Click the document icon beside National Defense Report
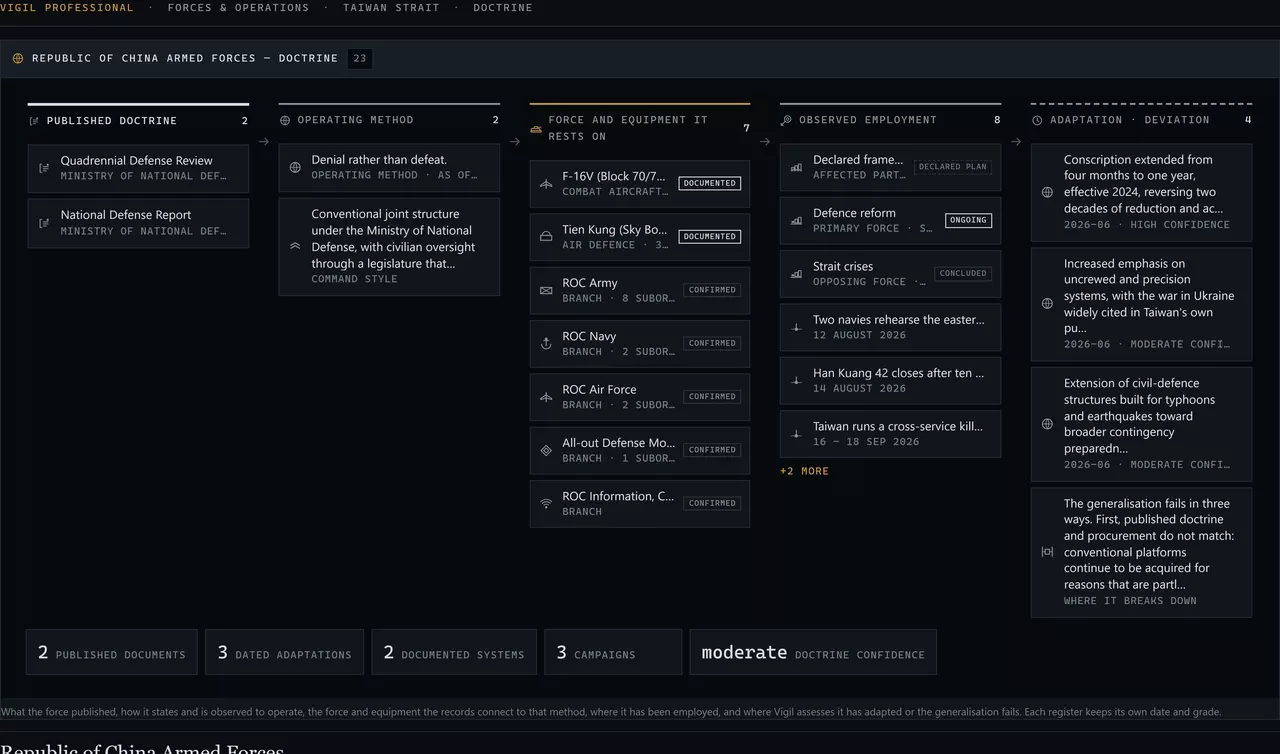The height and width of the screenshot is (754, 1280). (x=44, y=222)
